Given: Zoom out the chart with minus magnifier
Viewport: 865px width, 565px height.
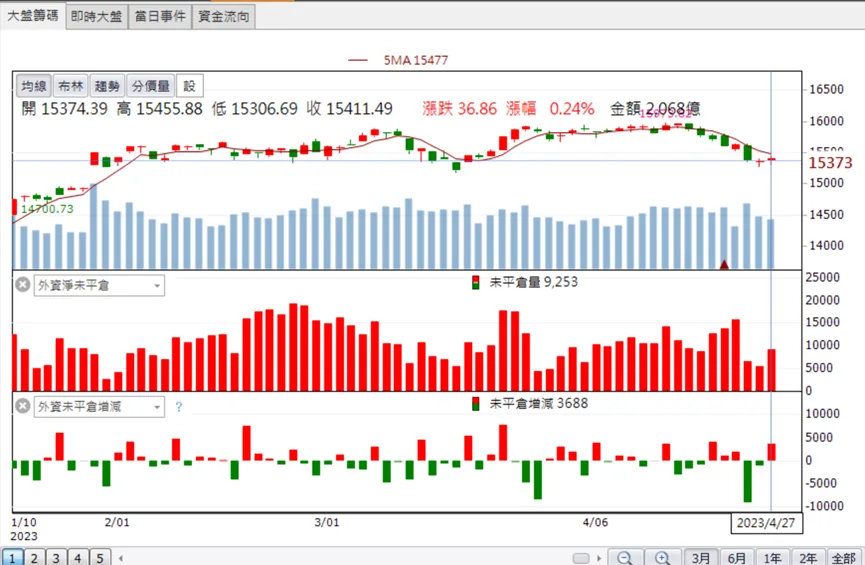Looking at the screenshot, I should click(x=625, y=557).
